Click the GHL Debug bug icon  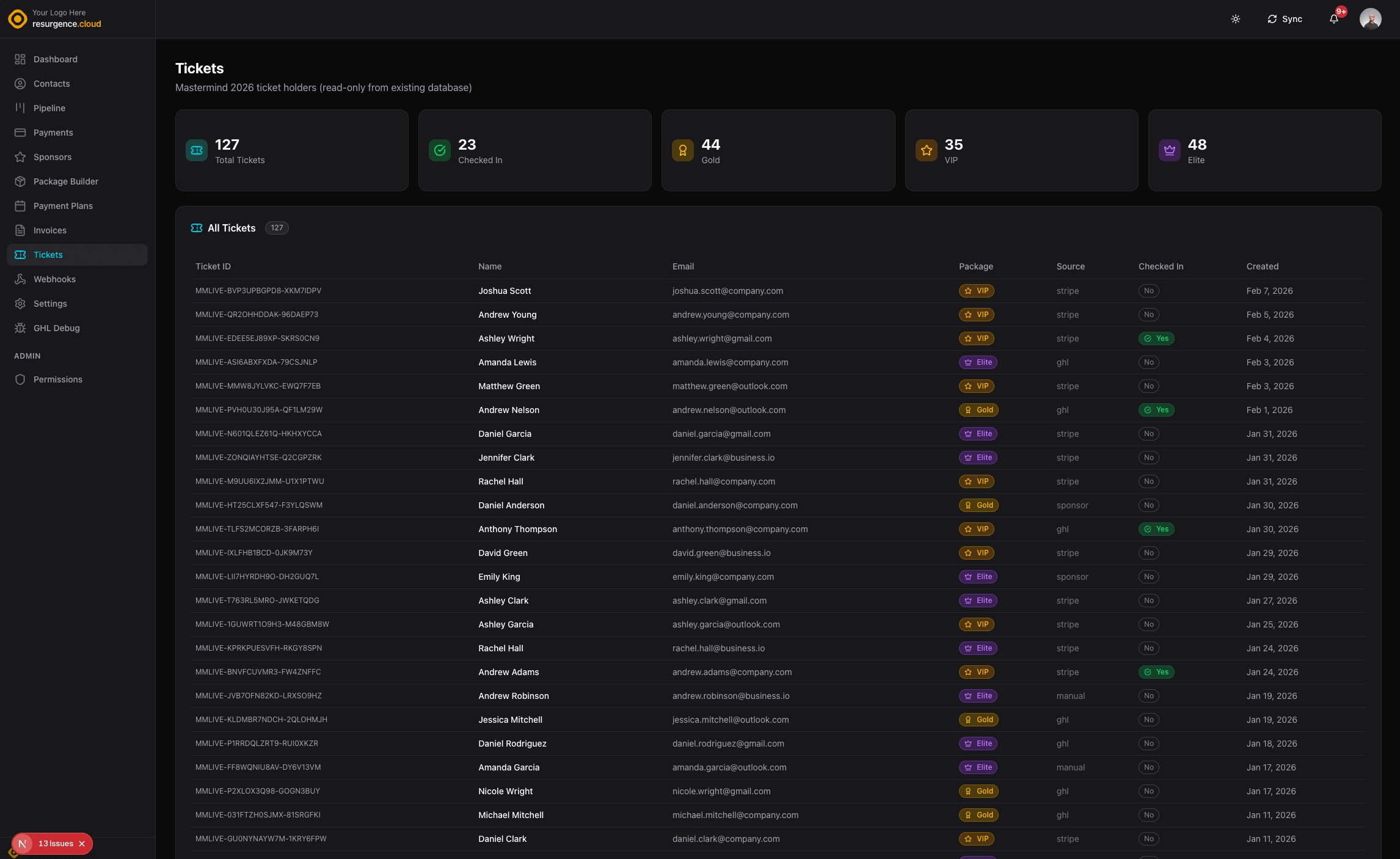20,328
